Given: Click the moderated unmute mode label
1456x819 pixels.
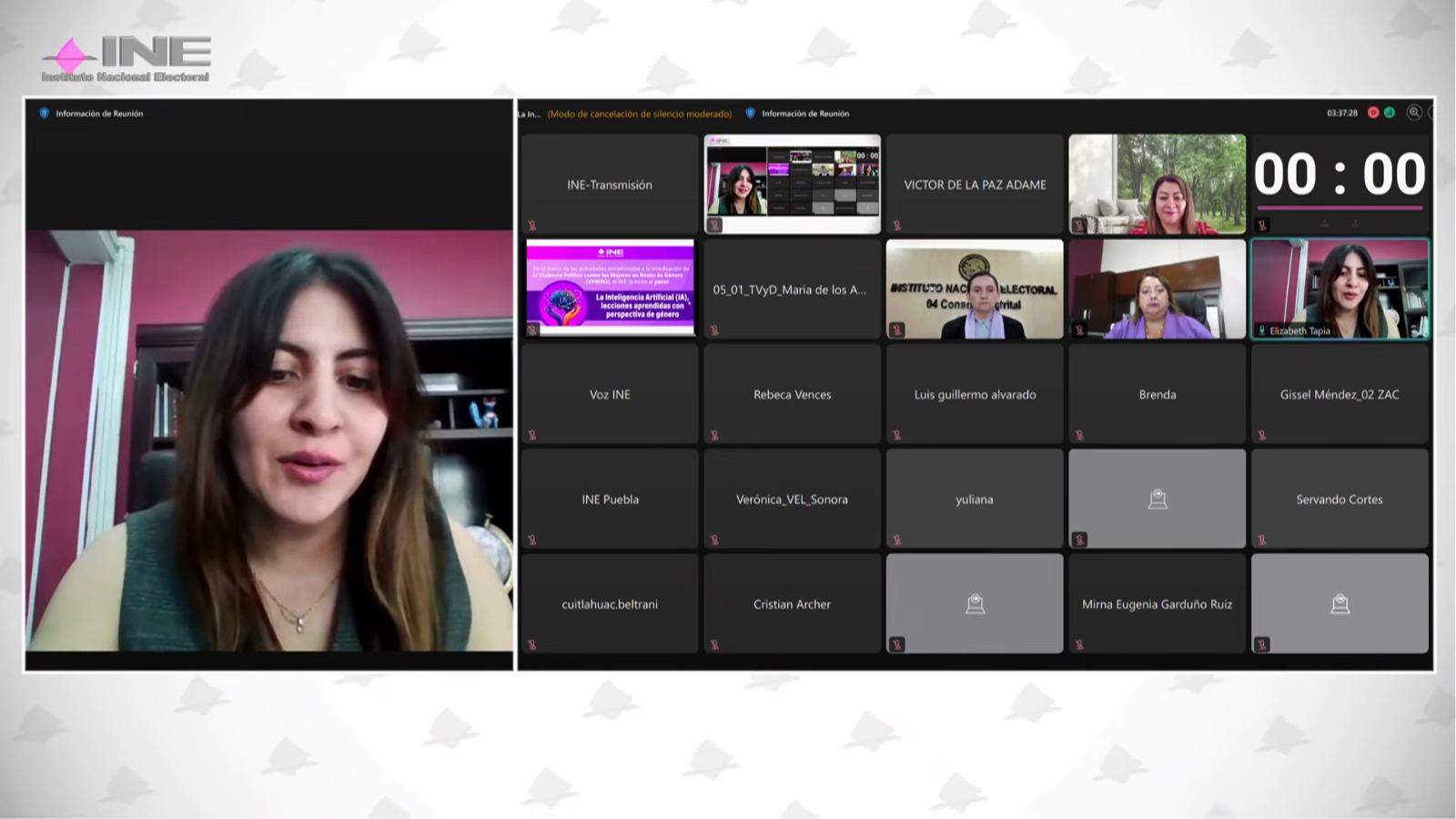Looking at the screenshot, I should (x=639, y=114).
